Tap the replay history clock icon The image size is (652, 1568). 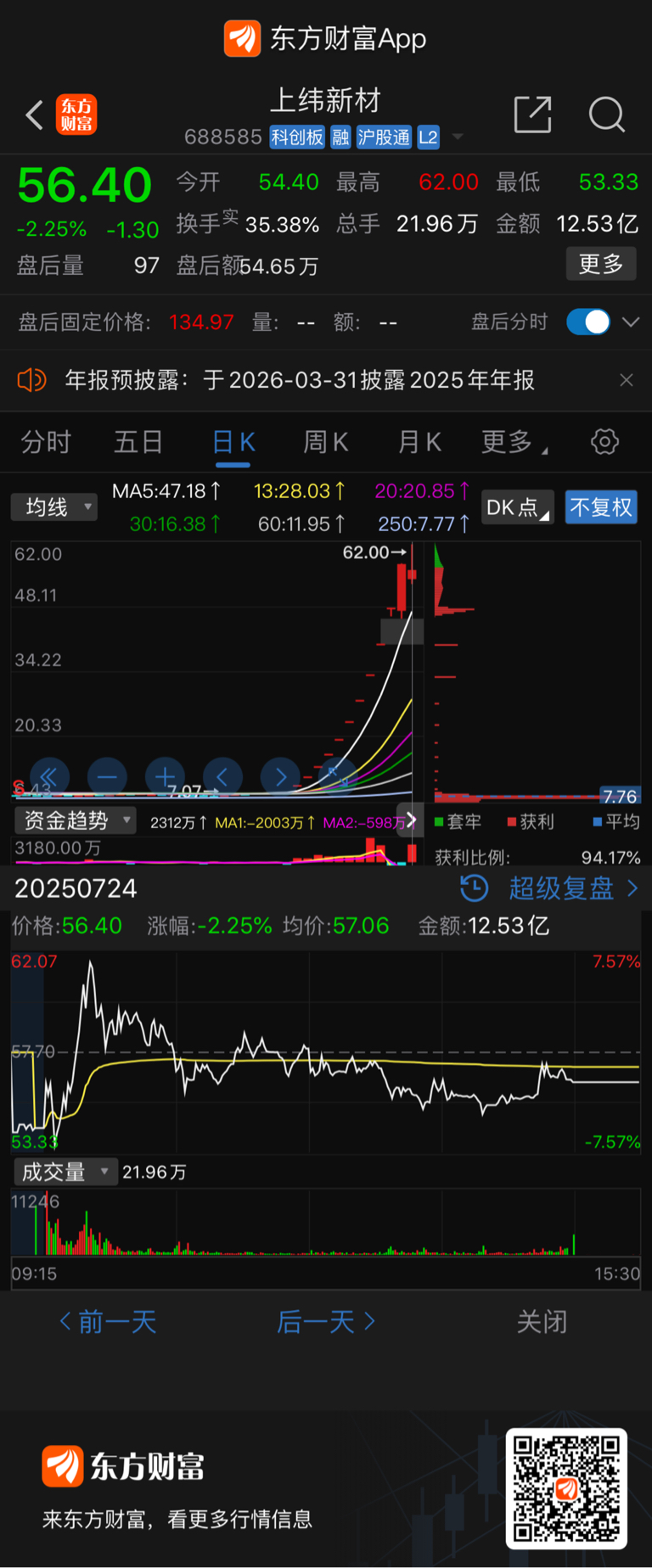[x=474, y=888]
